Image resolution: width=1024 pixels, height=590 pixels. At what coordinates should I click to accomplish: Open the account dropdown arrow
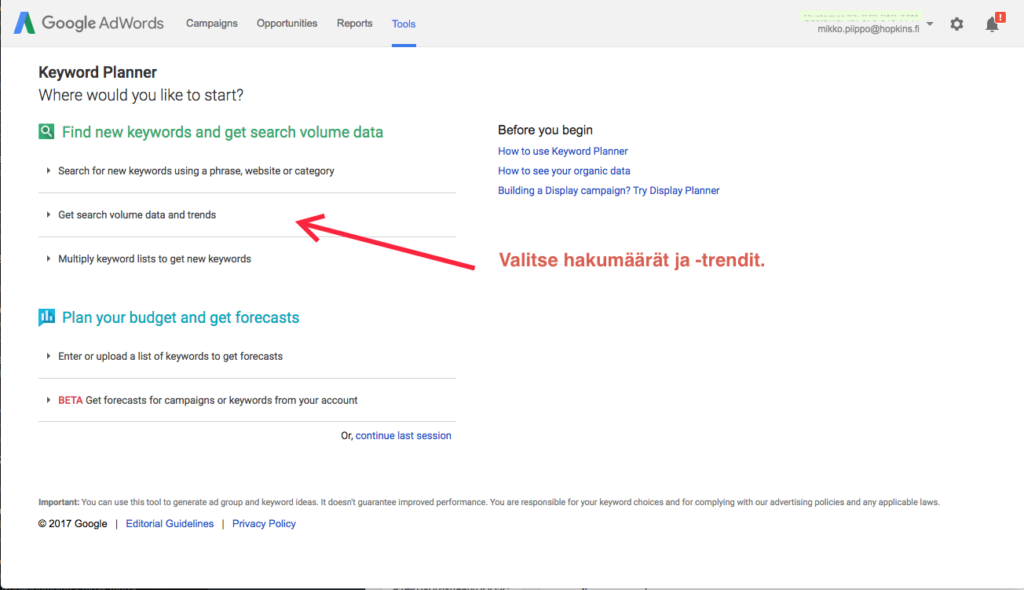[930, 24]
